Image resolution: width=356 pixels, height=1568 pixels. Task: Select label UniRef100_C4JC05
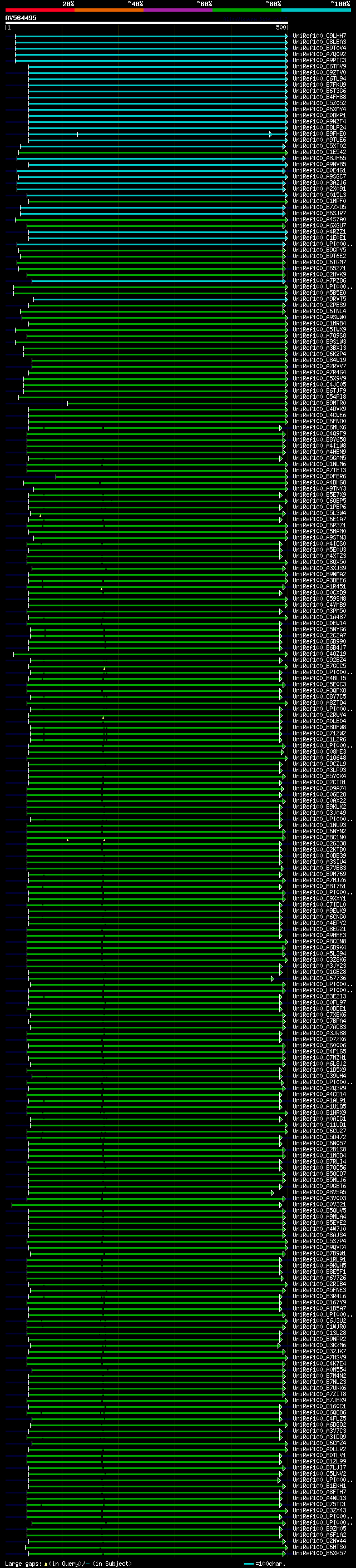(x=319, y=385)
